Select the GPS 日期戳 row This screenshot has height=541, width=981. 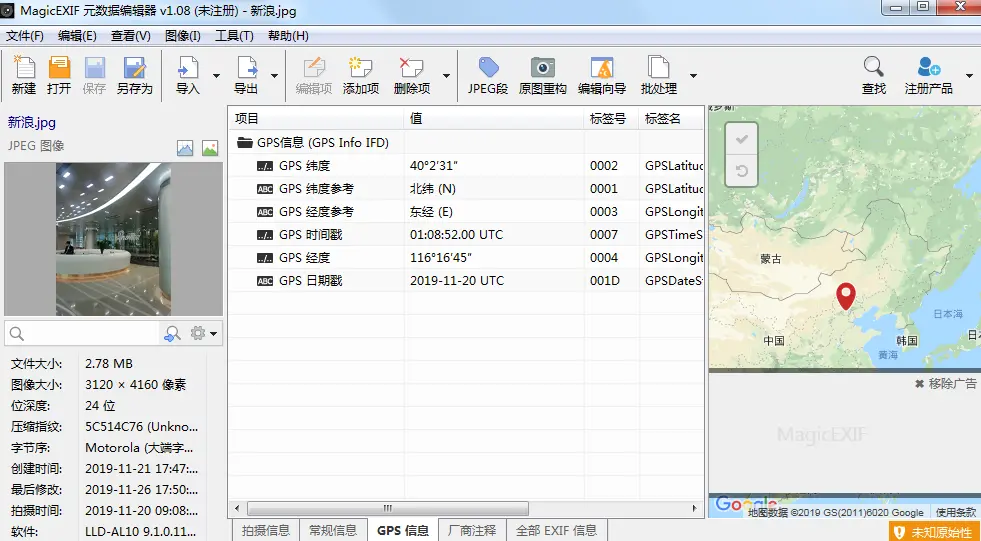pyautogui.click(x=466, y=280)
